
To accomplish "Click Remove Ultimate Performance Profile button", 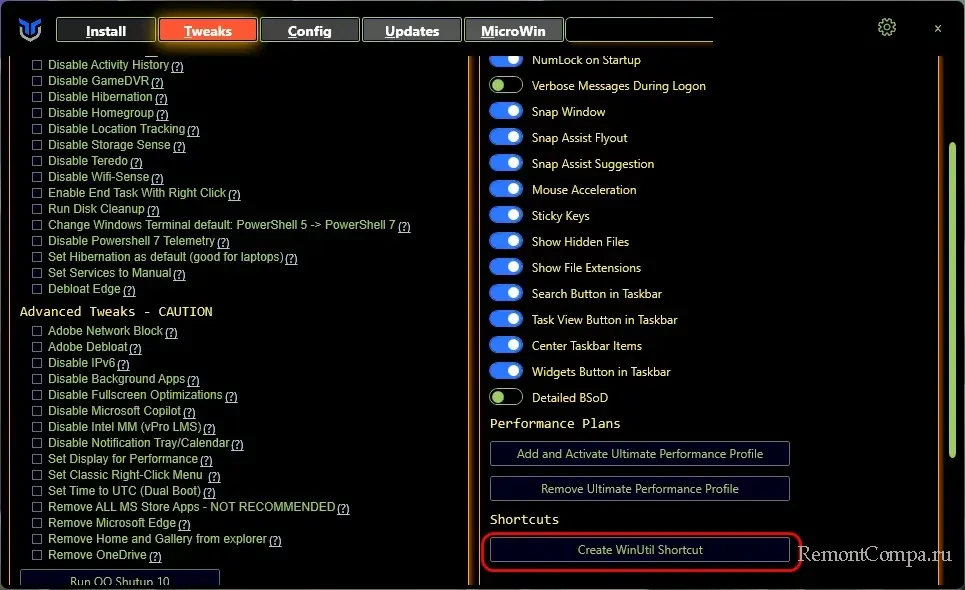I will [639, 488].
